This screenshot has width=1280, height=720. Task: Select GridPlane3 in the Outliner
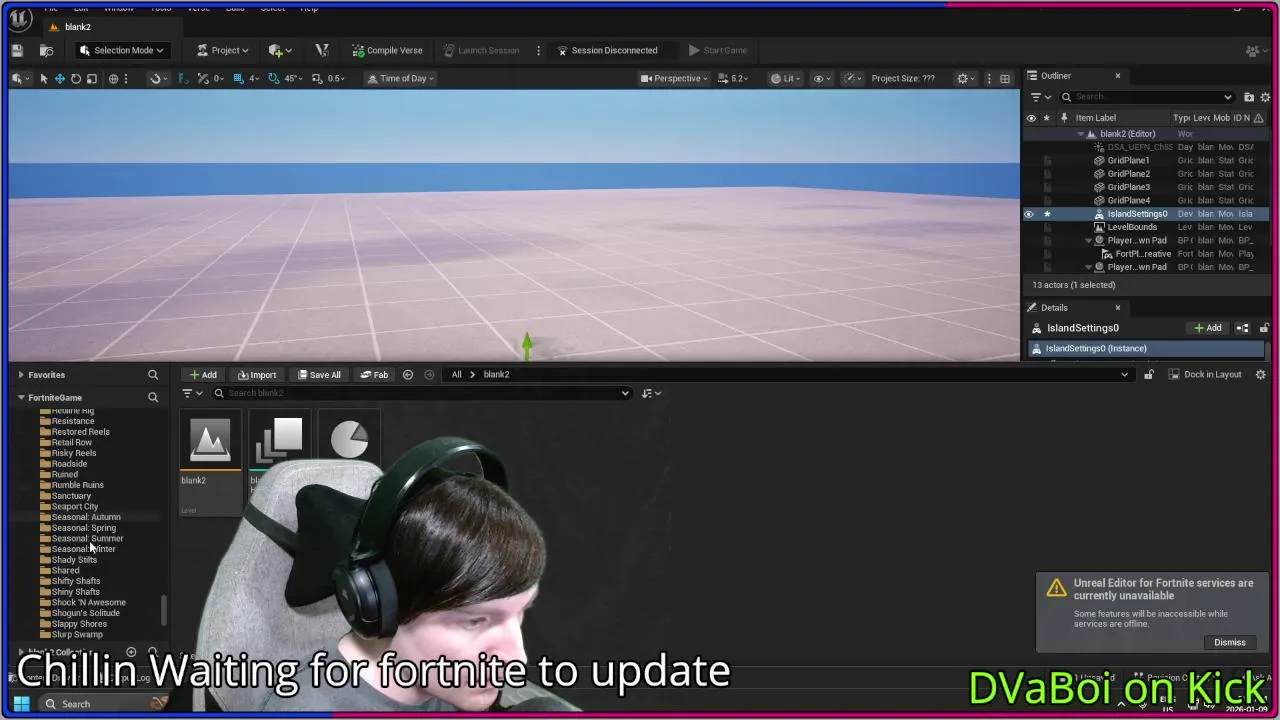pos(1128,187)
